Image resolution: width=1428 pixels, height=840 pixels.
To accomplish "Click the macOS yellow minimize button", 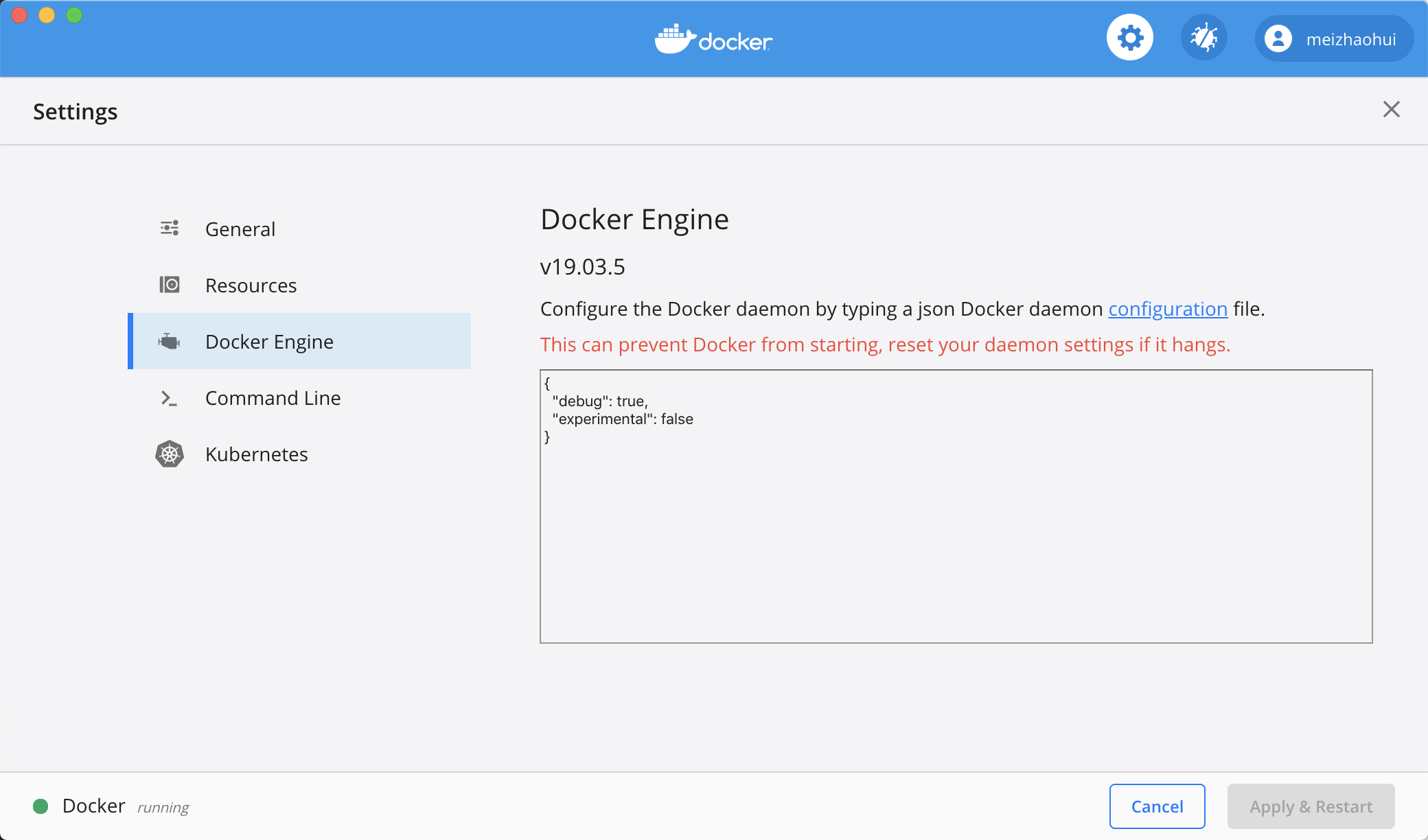I will pos(47,14).
